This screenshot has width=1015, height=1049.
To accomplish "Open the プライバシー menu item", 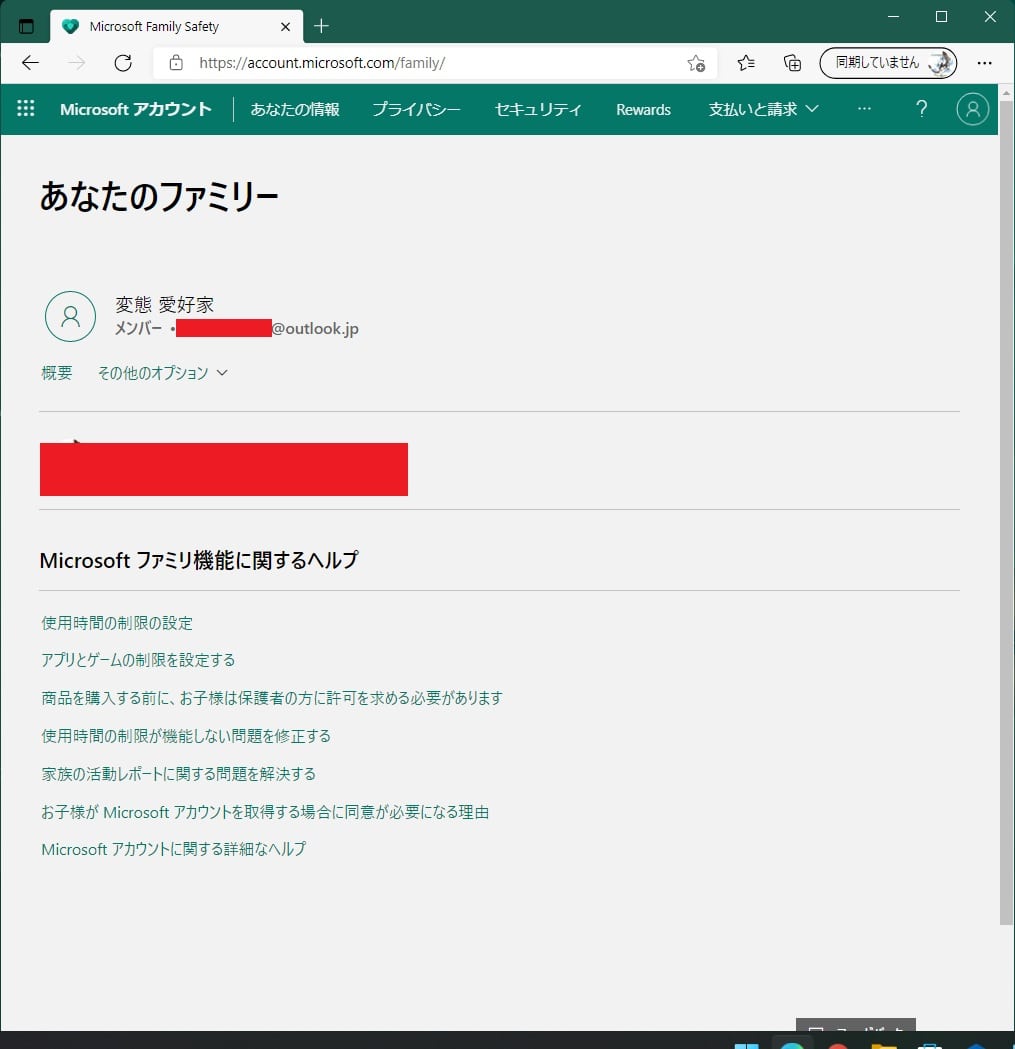I will pos(416,109).
